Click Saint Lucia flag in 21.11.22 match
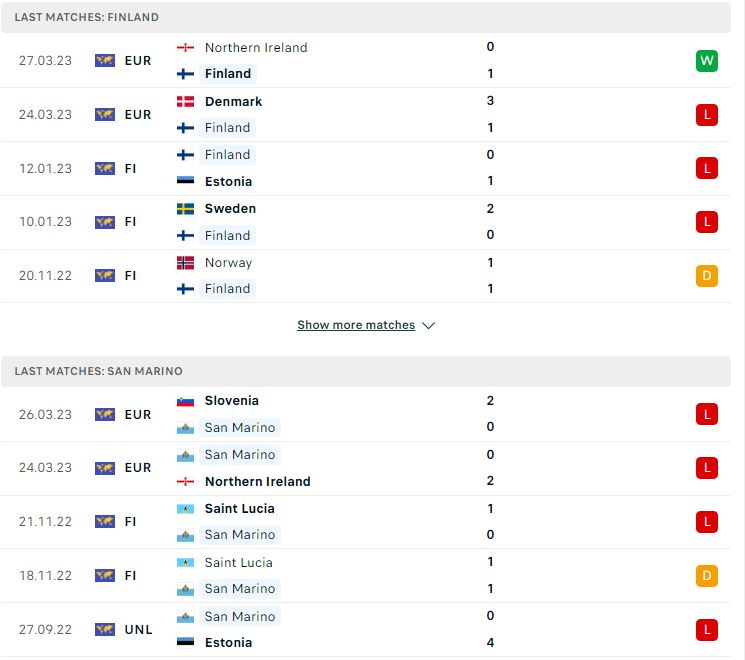This screenshot has height=660, width=745. pyautogui.click(x=185, y=509)
